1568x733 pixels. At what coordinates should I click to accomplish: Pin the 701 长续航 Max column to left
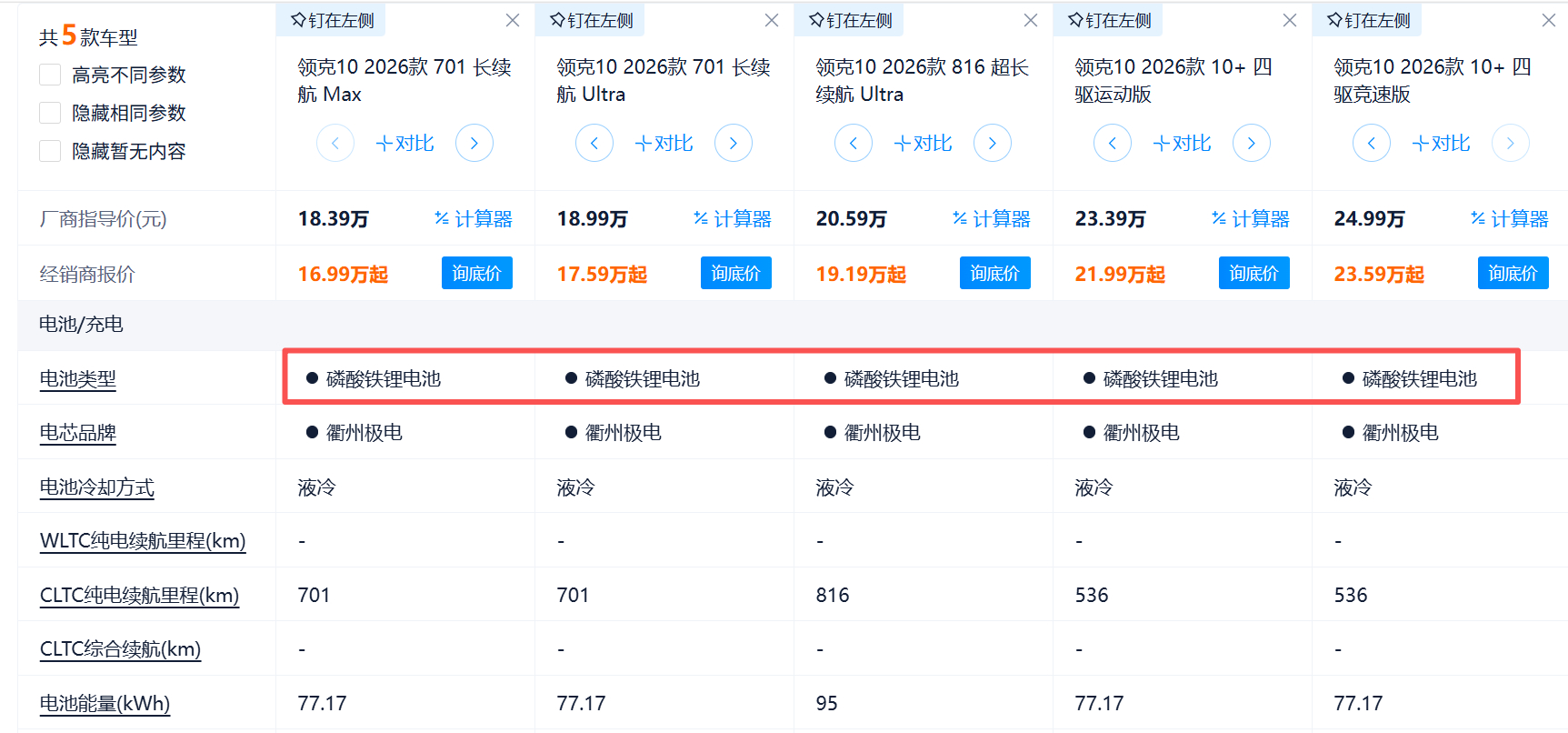click(x=332, y=20)
